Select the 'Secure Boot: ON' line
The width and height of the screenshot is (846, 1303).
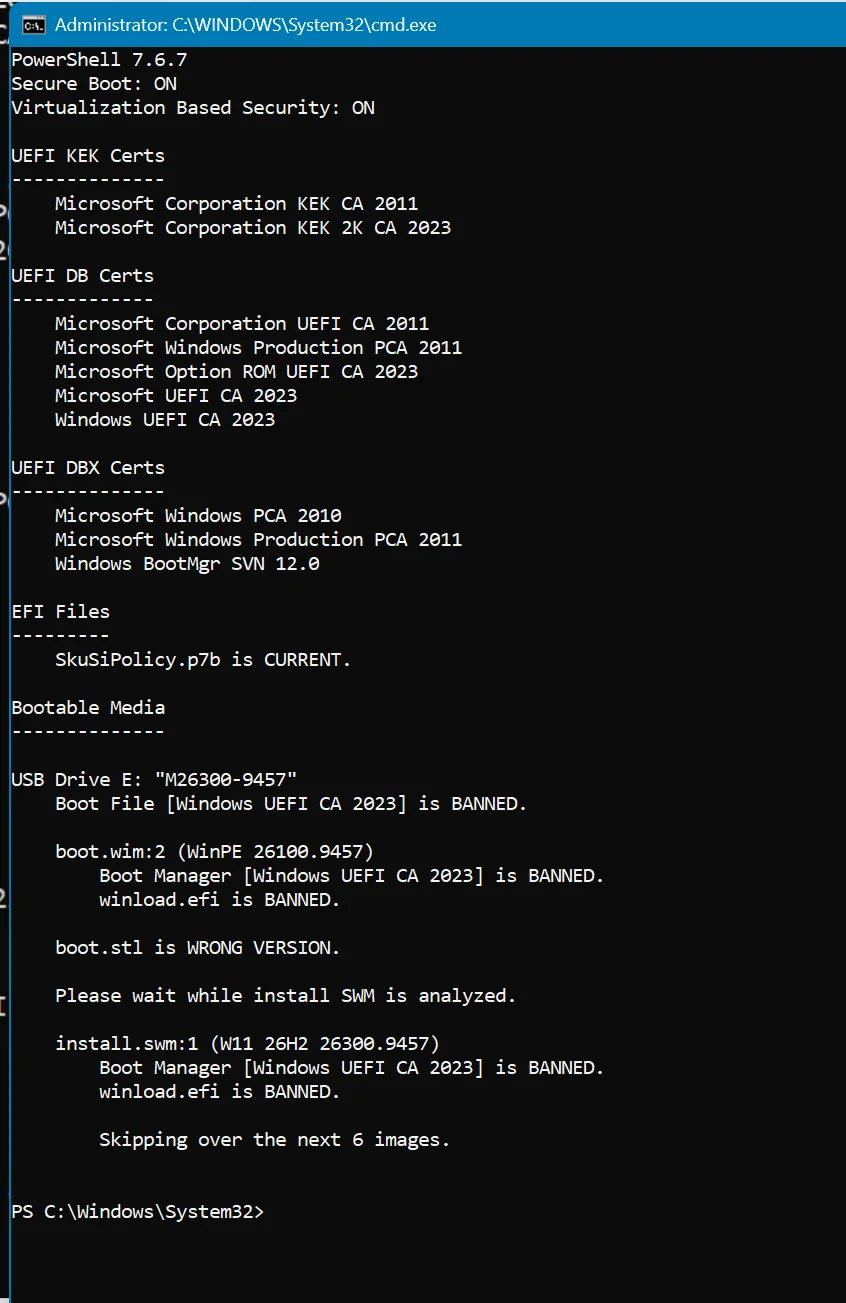click(x=94, y=83)
